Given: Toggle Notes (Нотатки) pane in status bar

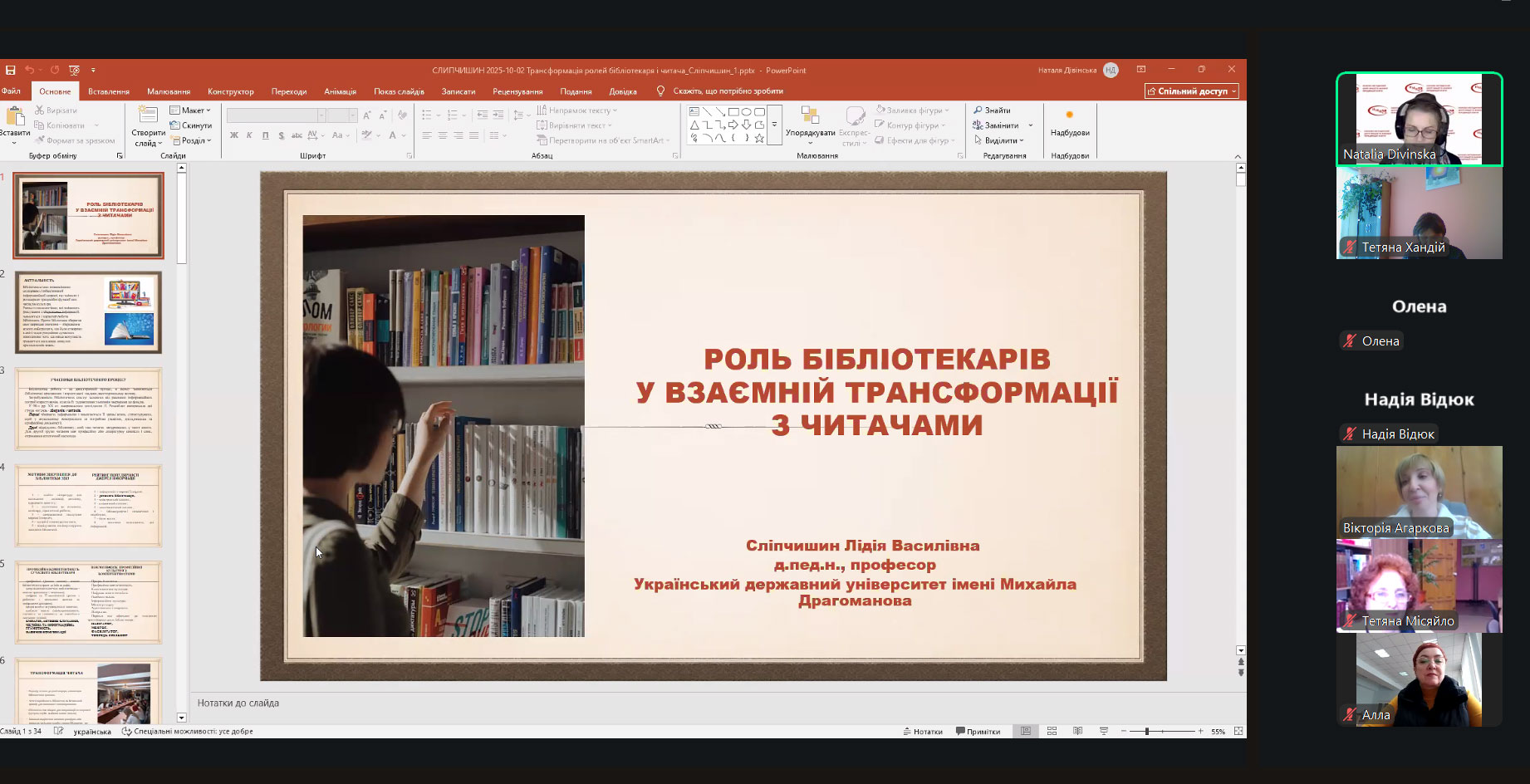Looking at the screenshot, I should (923, 732).
